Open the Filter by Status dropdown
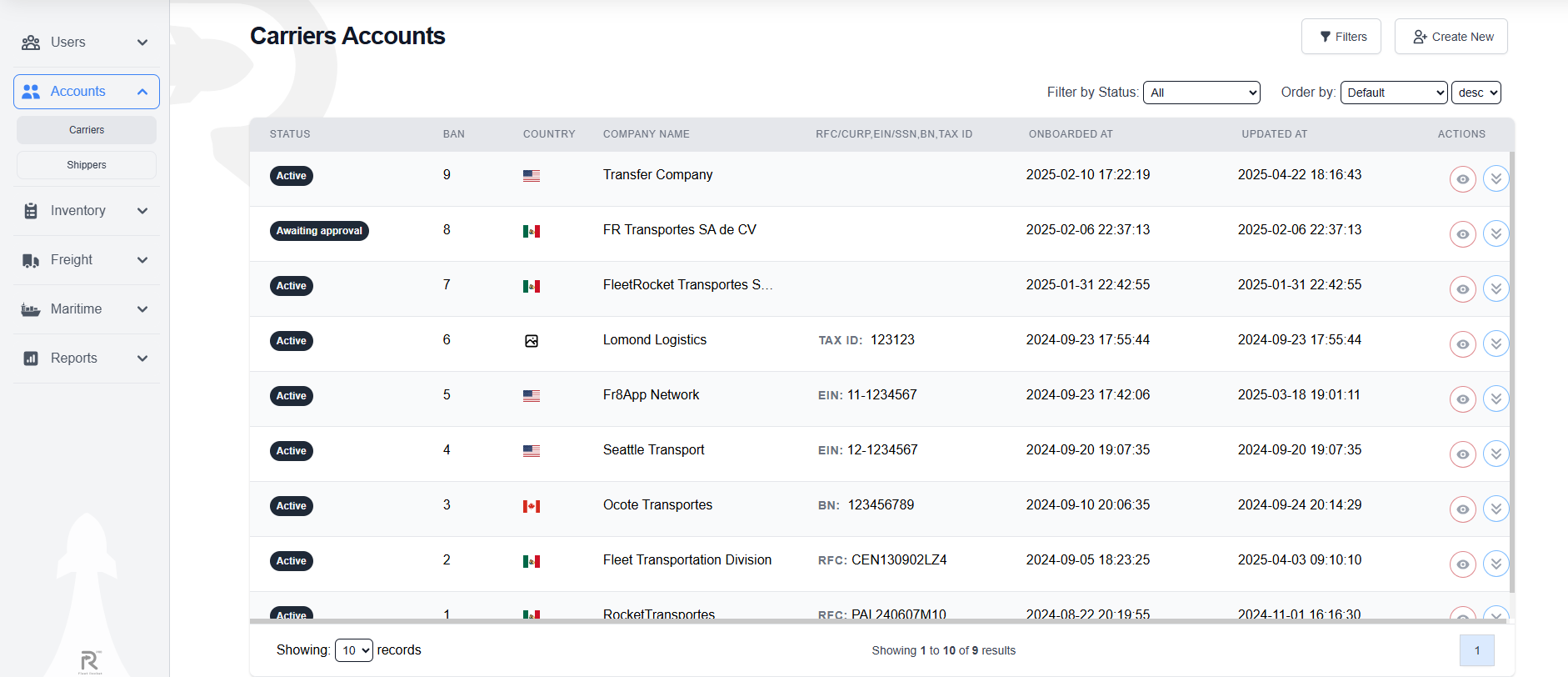Image resolution: width=1568 pixels, height=677 pixels. 1201,93
